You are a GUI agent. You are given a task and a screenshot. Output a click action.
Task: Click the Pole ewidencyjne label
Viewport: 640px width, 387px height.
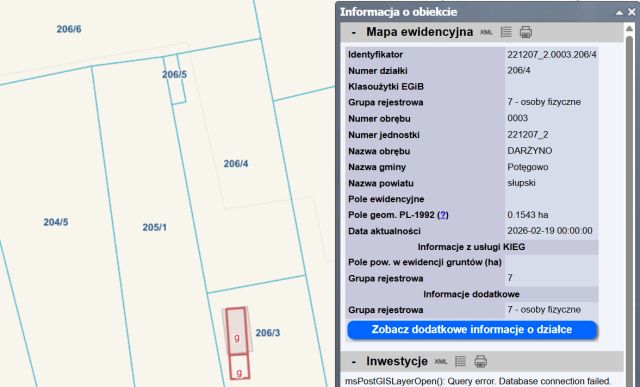click(x=386, y=199)
